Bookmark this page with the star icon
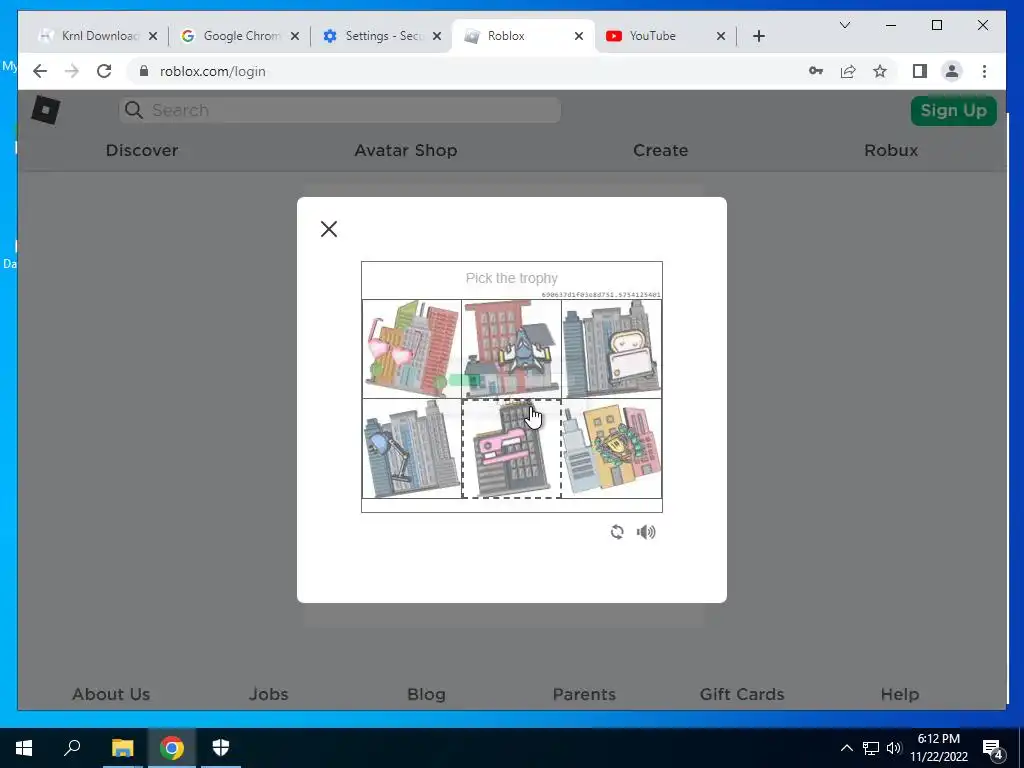The image size is (1024, 768). (x=880, y=71)
